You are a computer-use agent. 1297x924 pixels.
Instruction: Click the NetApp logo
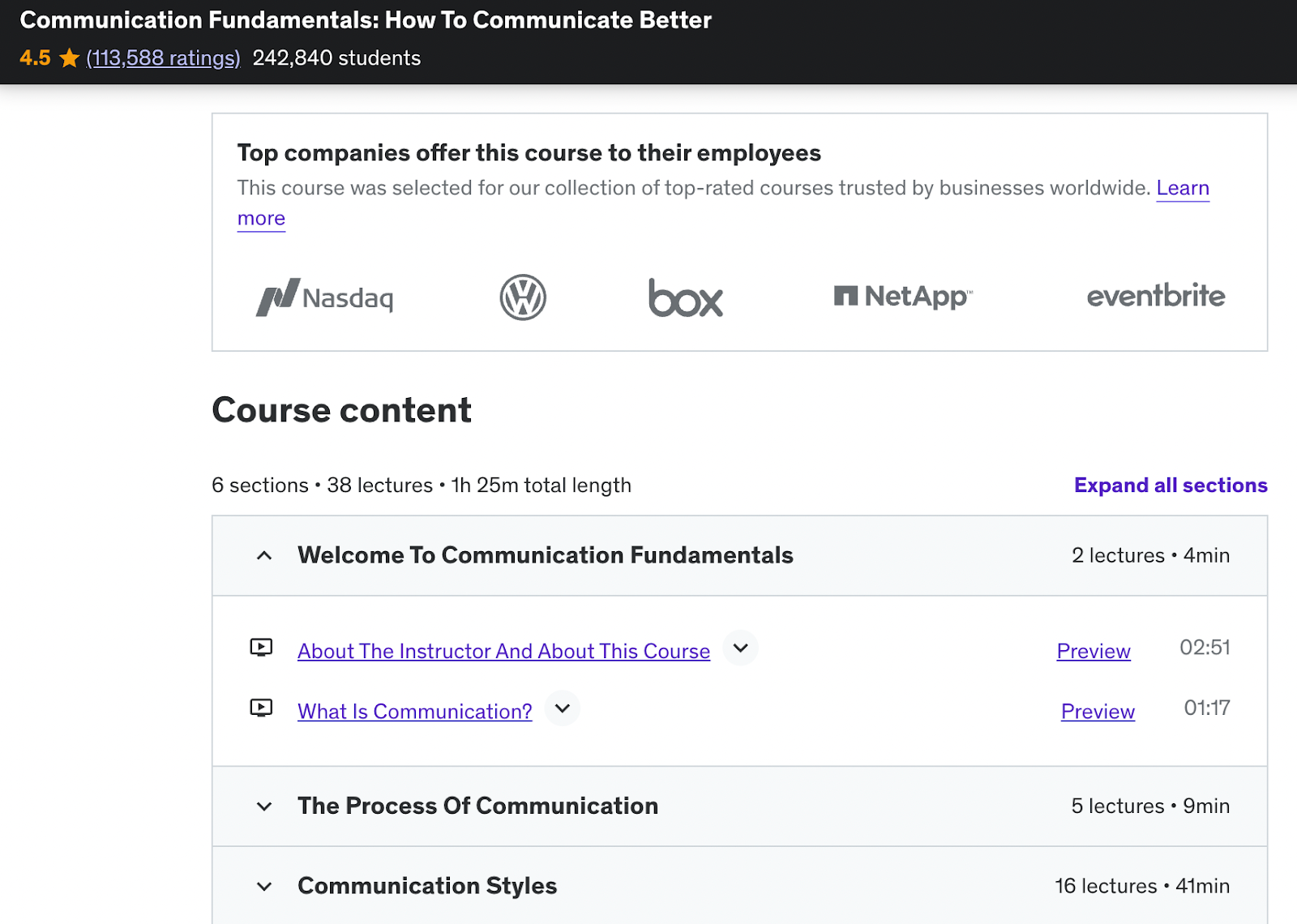[903, 297]
